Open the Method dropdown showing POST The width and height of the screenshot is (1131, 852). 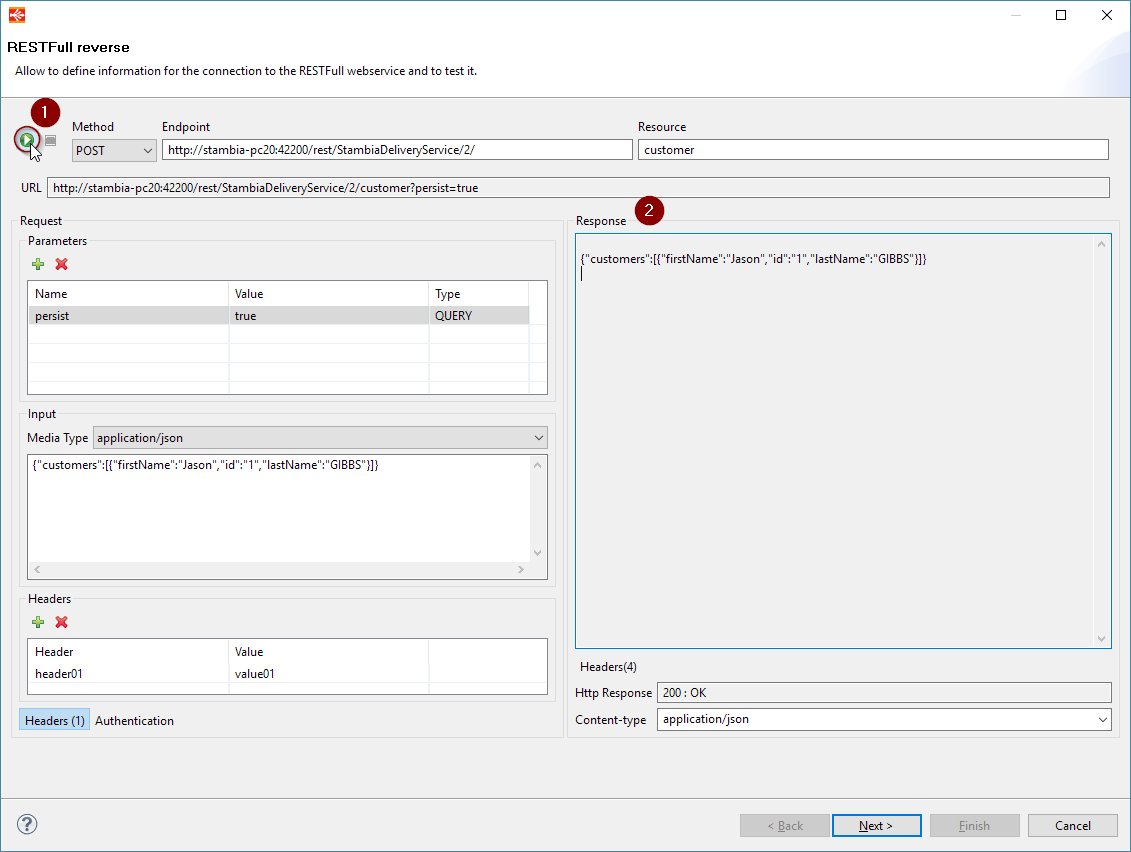pyautogui.click(x=113, y=149)
